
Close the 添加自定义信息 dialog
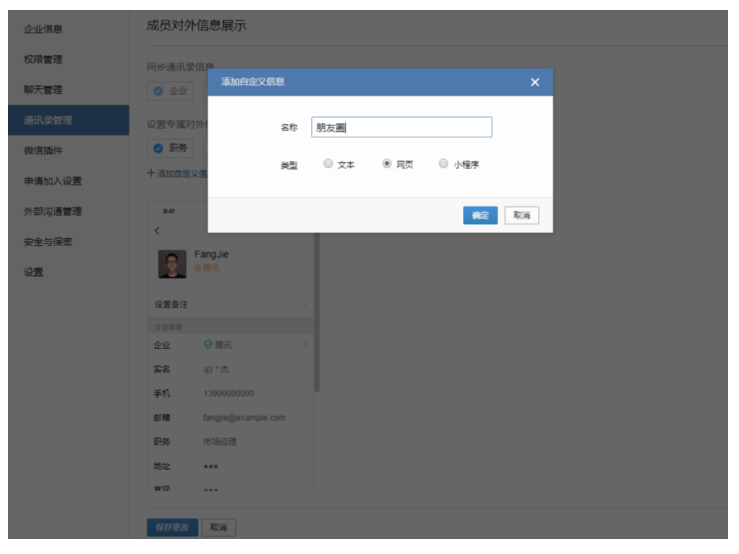point(535,82)
